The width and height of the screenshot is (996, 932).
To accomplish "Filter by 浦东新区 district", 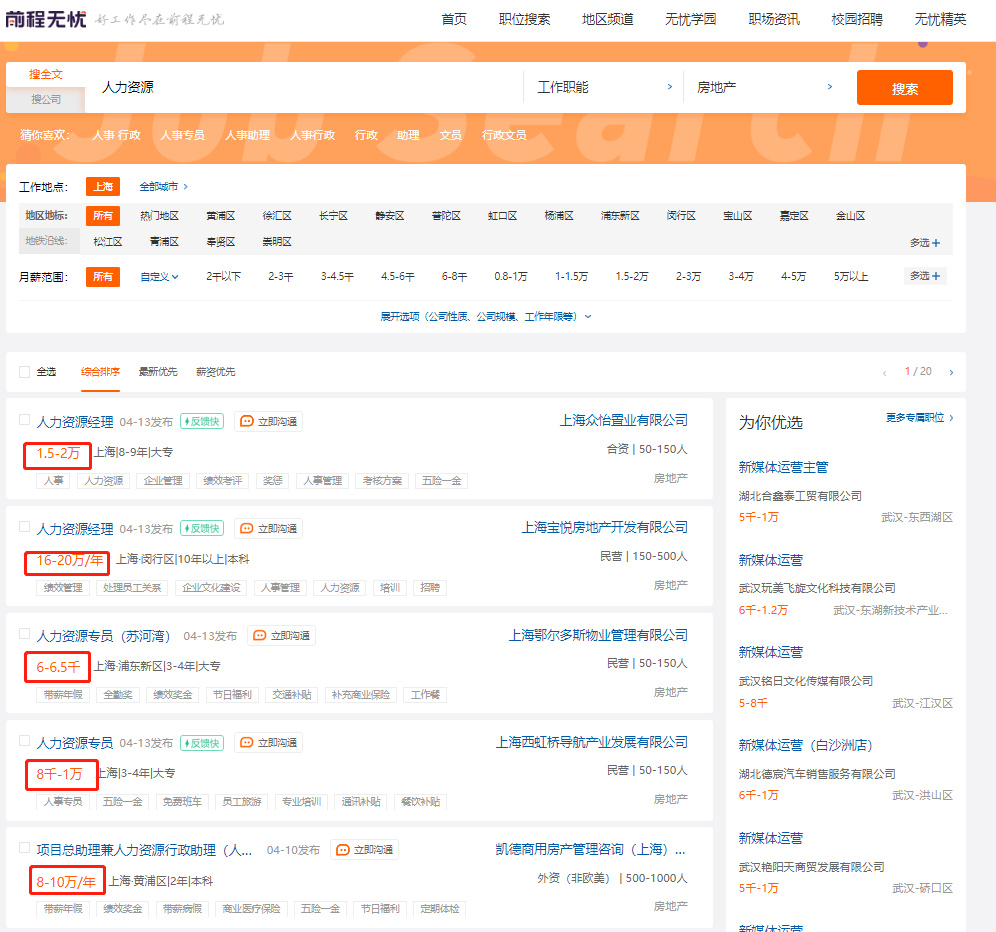I will click(x=620, y=216).
